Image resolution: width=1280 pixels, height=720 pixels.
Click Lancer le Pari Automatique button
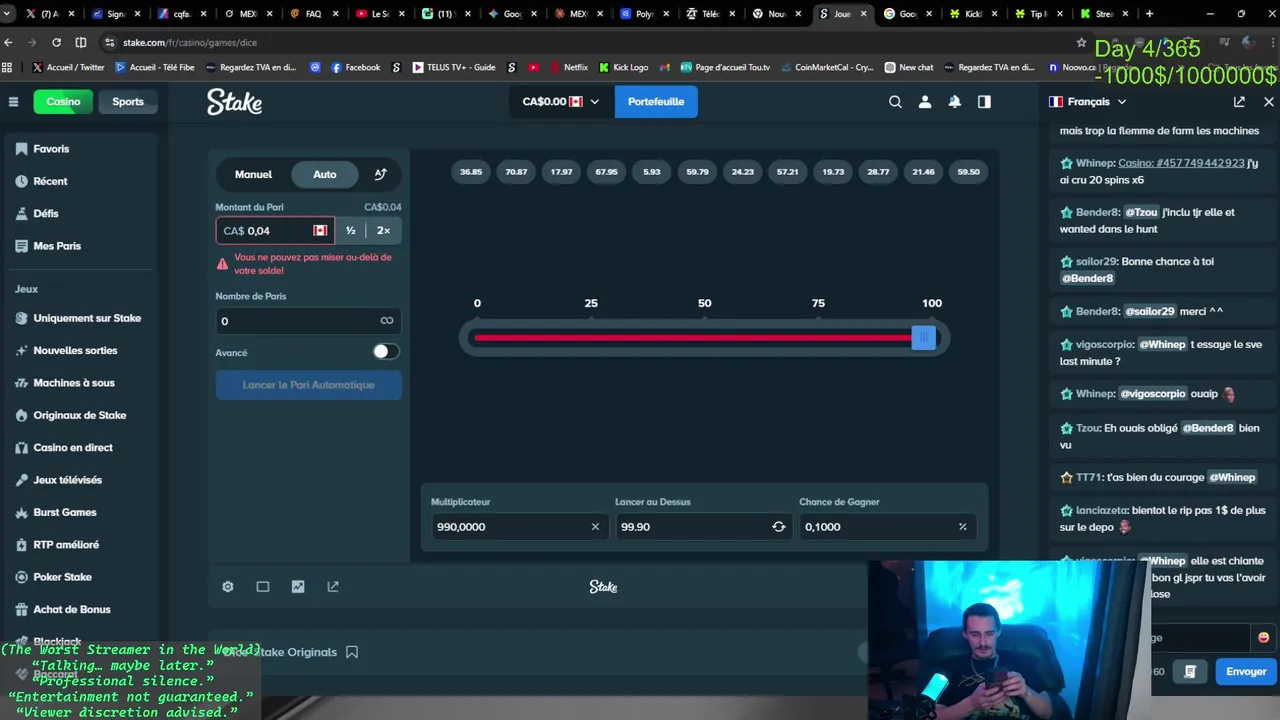pos(308,385)
